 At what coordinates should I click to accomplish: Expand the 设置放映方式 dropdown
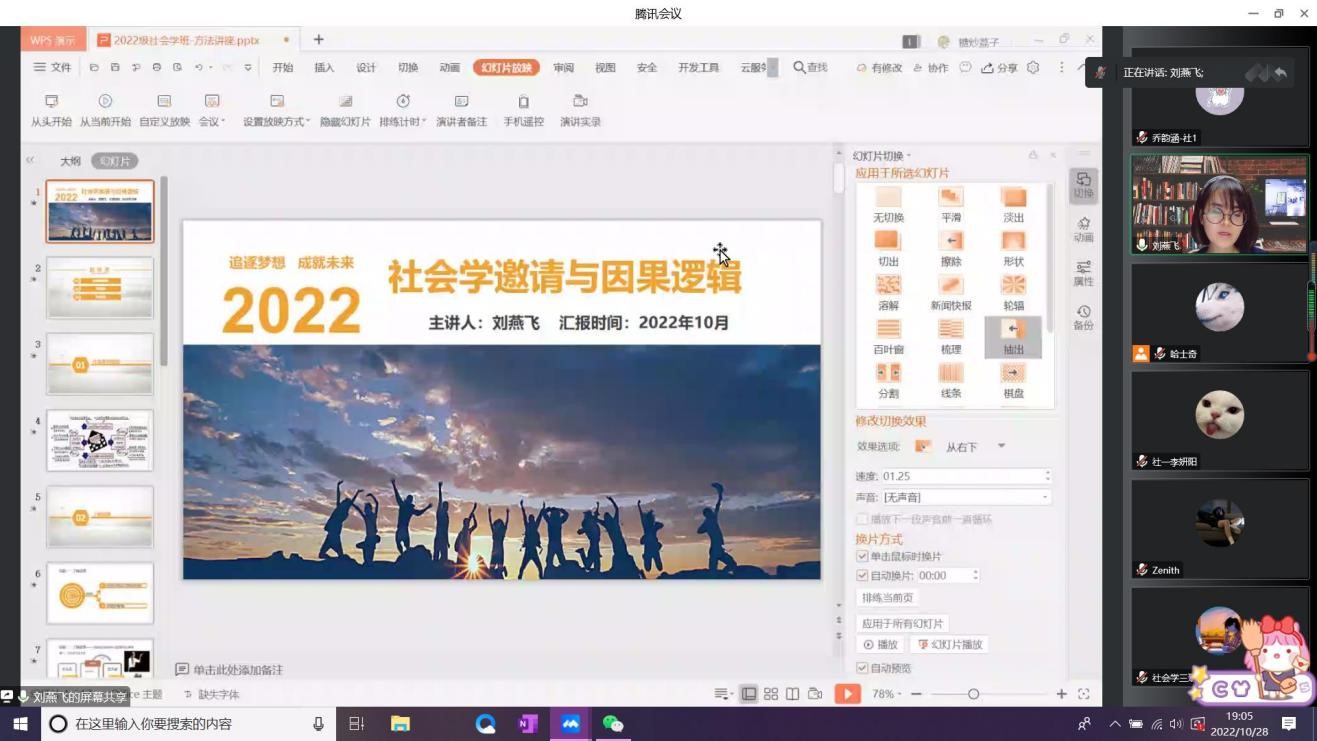pos(308,122)
